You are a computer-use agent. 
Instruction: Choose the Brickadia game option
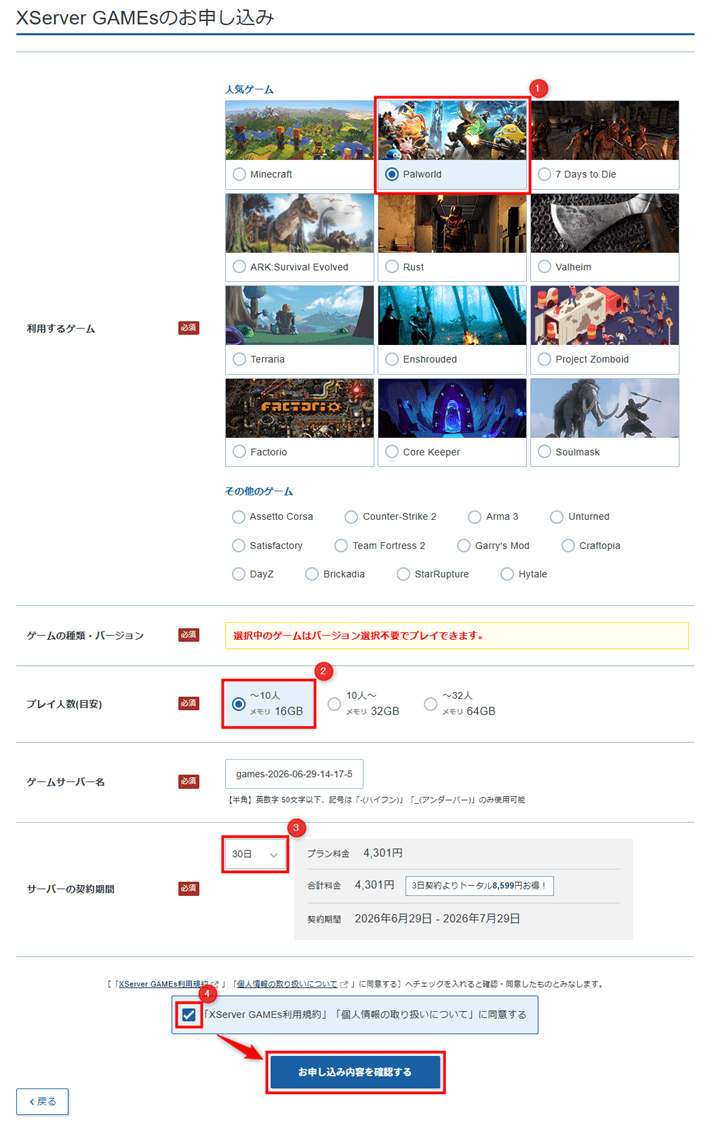click(312, 574)
